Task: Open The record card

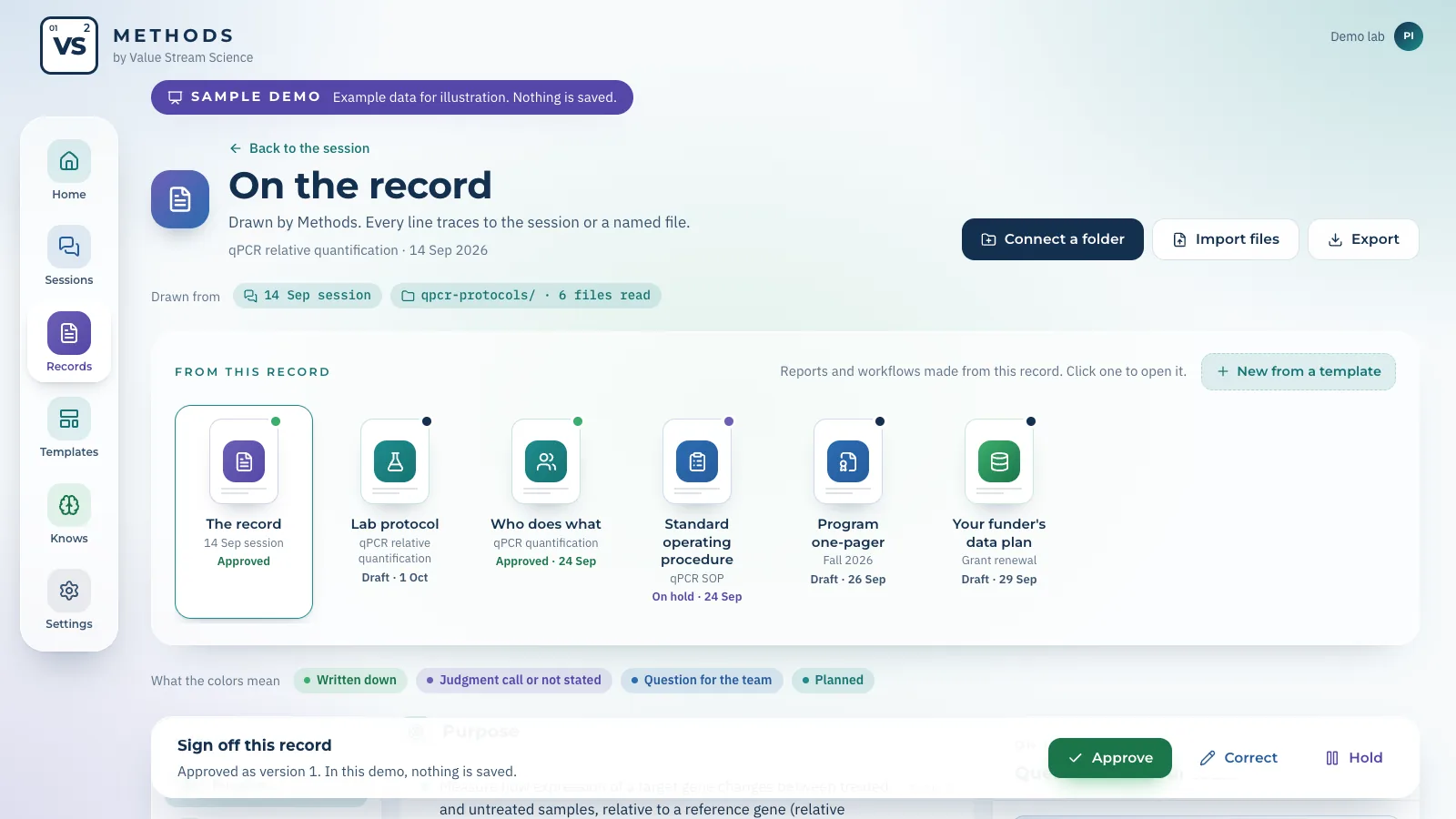Action: click(x=244, y=511)
